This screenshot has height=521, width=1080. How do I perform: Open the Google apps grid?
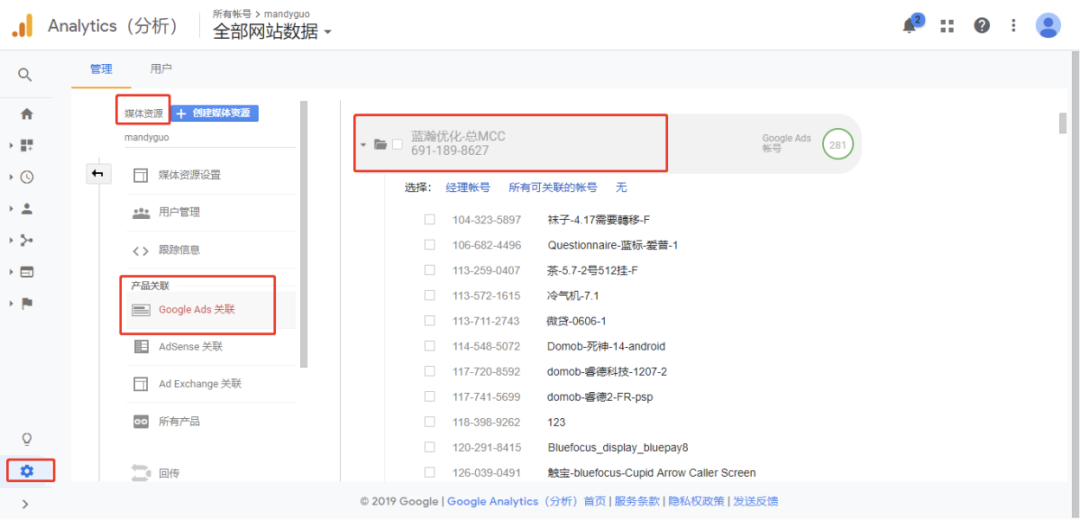(x=947, y=25)
